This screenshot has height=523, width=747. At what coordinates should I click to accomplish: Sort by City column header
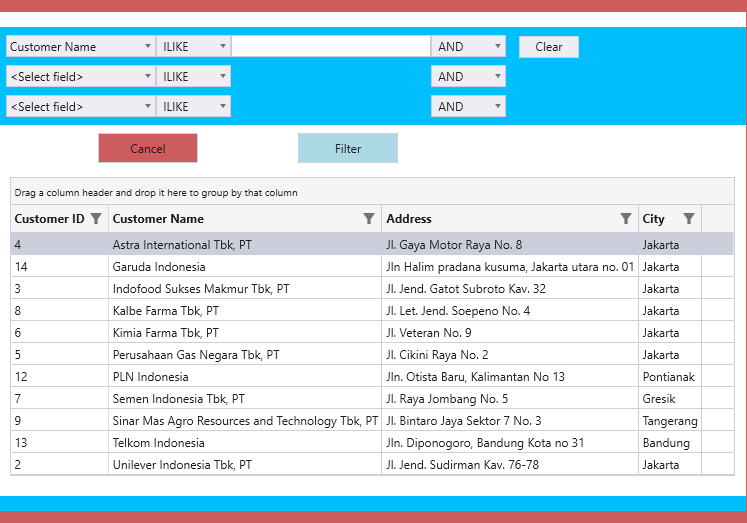653,219
